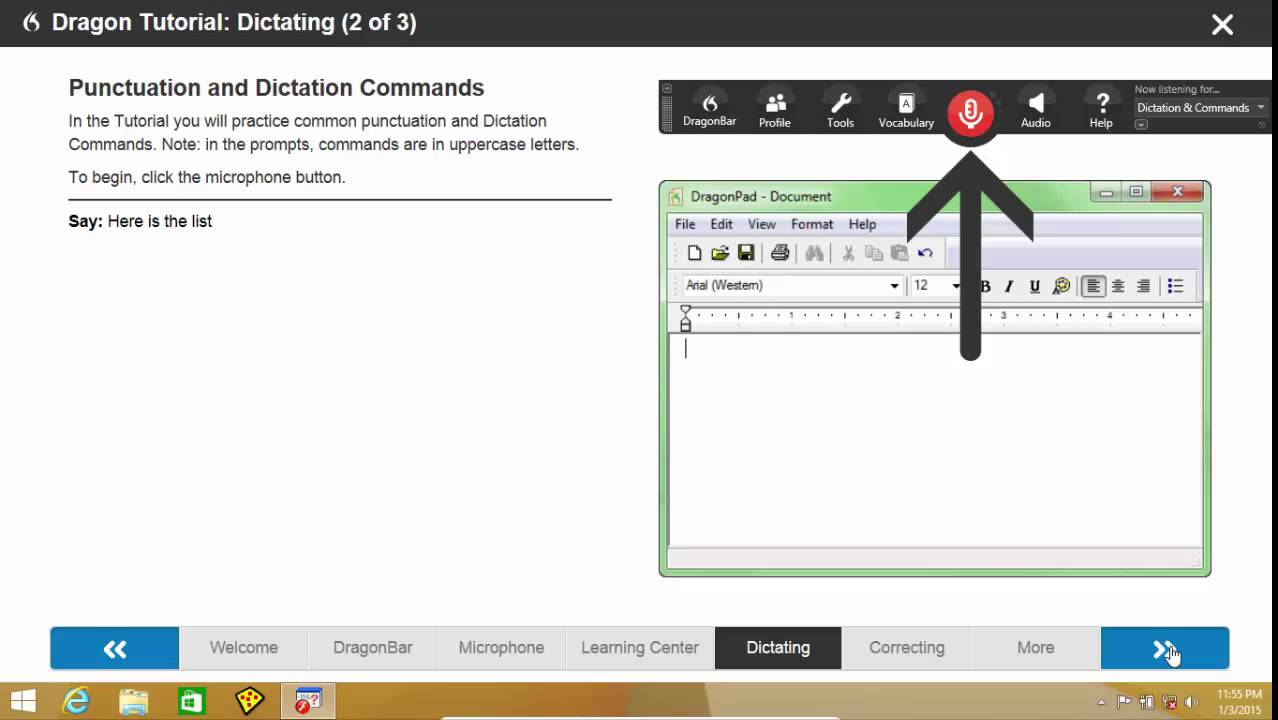Image resolution: width=1278 pixels, height=720 pixels.
Task: Close the Dragon Tutorial with the X
Action: tap(1222, 25)
